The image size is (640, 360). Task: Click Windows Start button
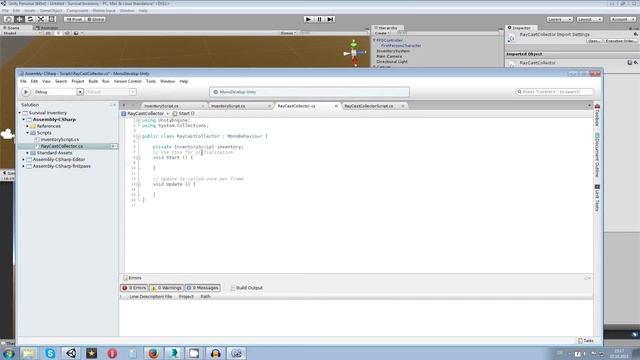tap(8, 353)
